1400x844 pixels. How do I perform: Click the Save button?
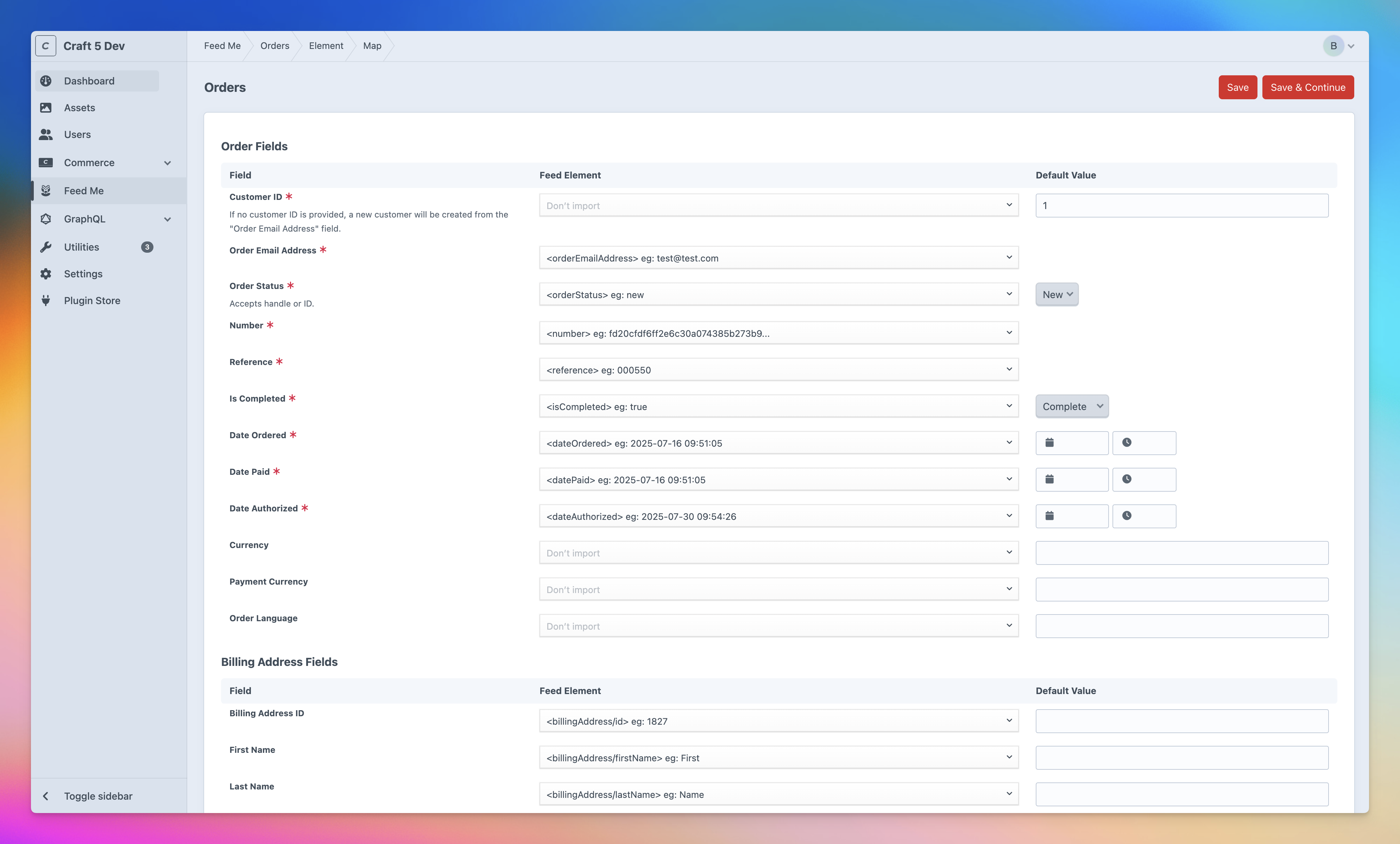[1237, 87]
